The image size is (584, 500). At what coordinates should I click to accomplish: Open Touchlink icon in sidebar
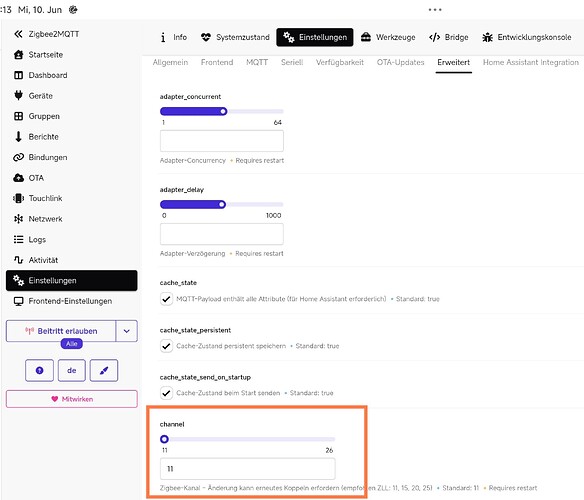pyautogui.click(x=18, y=198)
